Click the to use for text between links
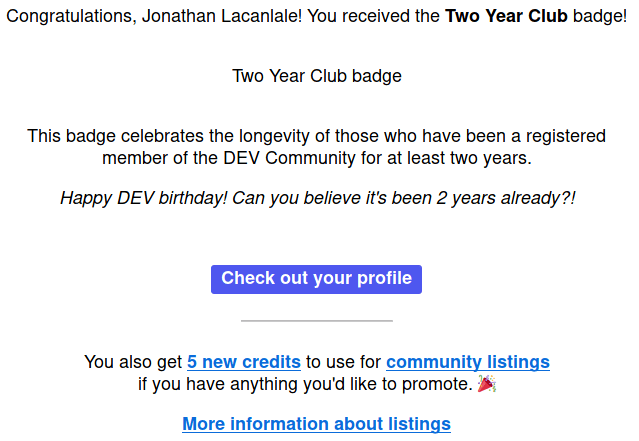This screenshot has height=441, width=639. (x=343, y=362)
